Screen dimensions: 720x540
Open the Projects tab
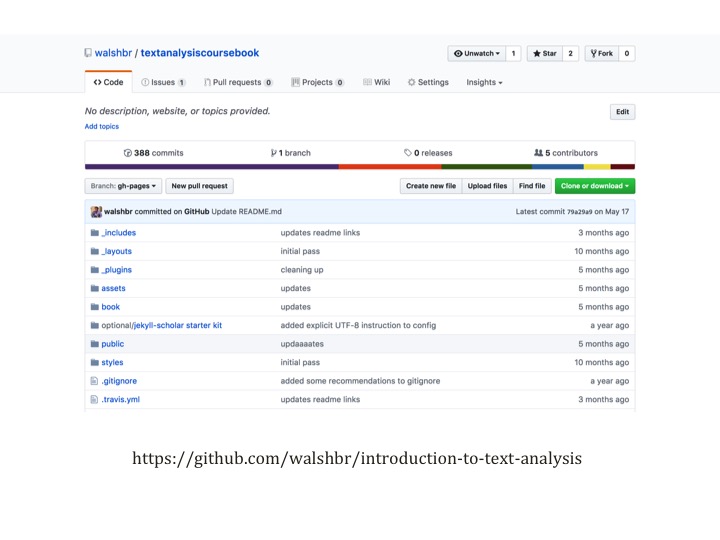click(x=317, y=82)
